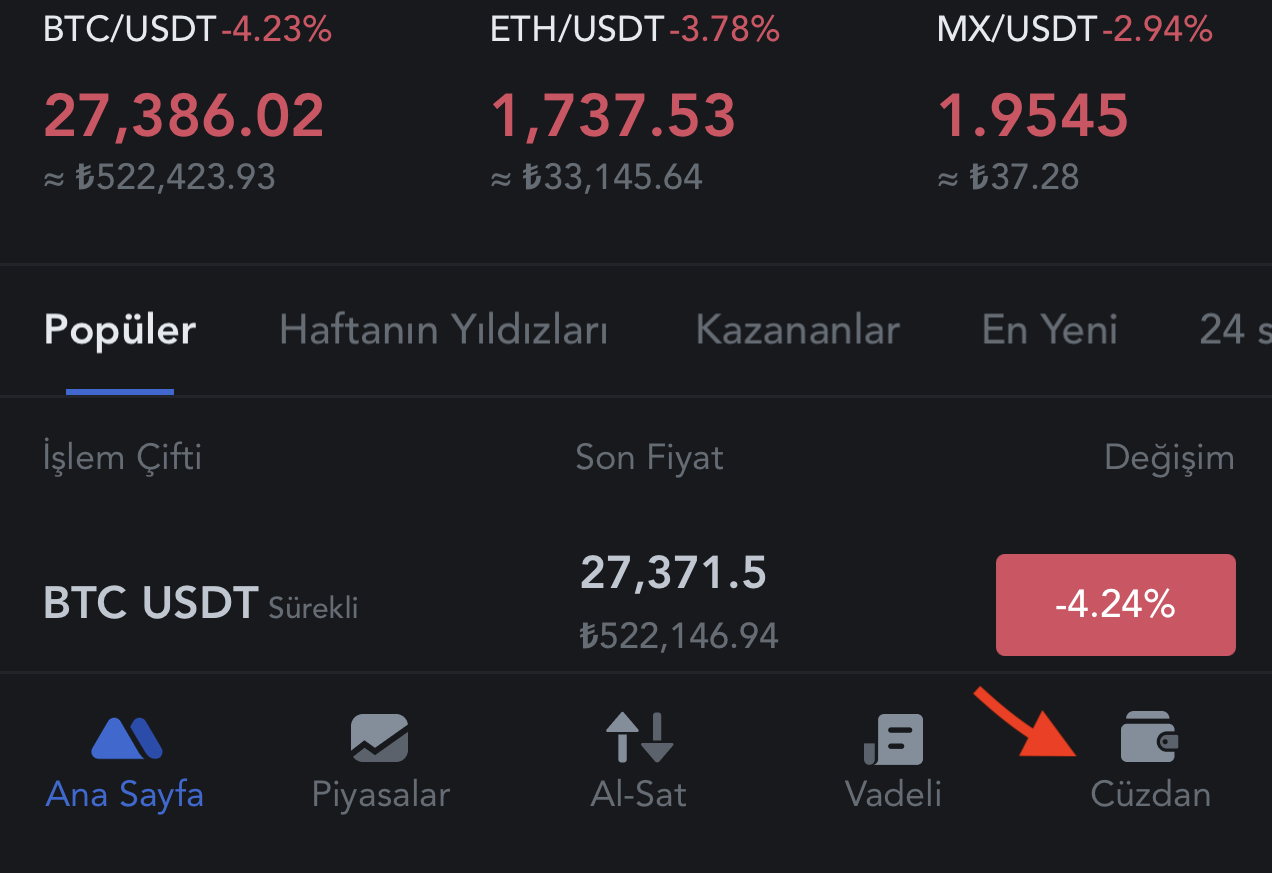Open the Cüzdan wallet icon
Viewport: 1272px width, 873px height.
[1149, 738]
